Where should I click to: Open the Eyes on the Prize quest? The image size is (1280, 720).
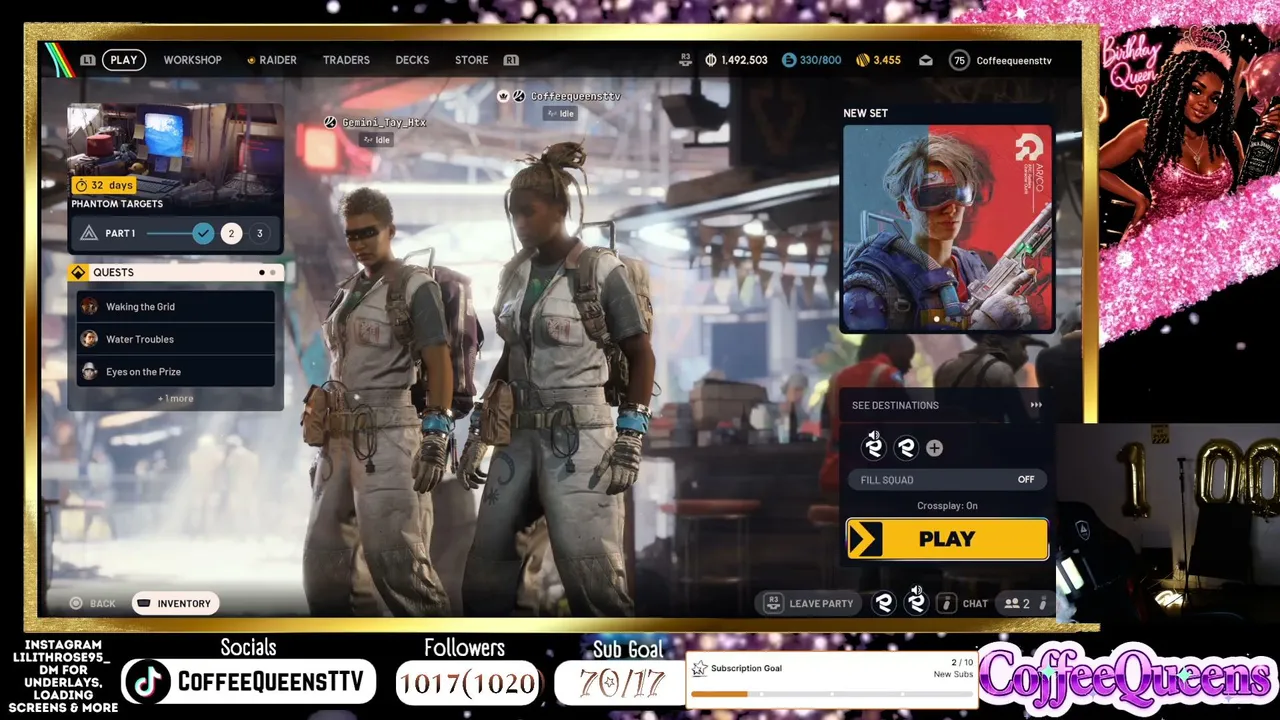[x=175, y=371]
